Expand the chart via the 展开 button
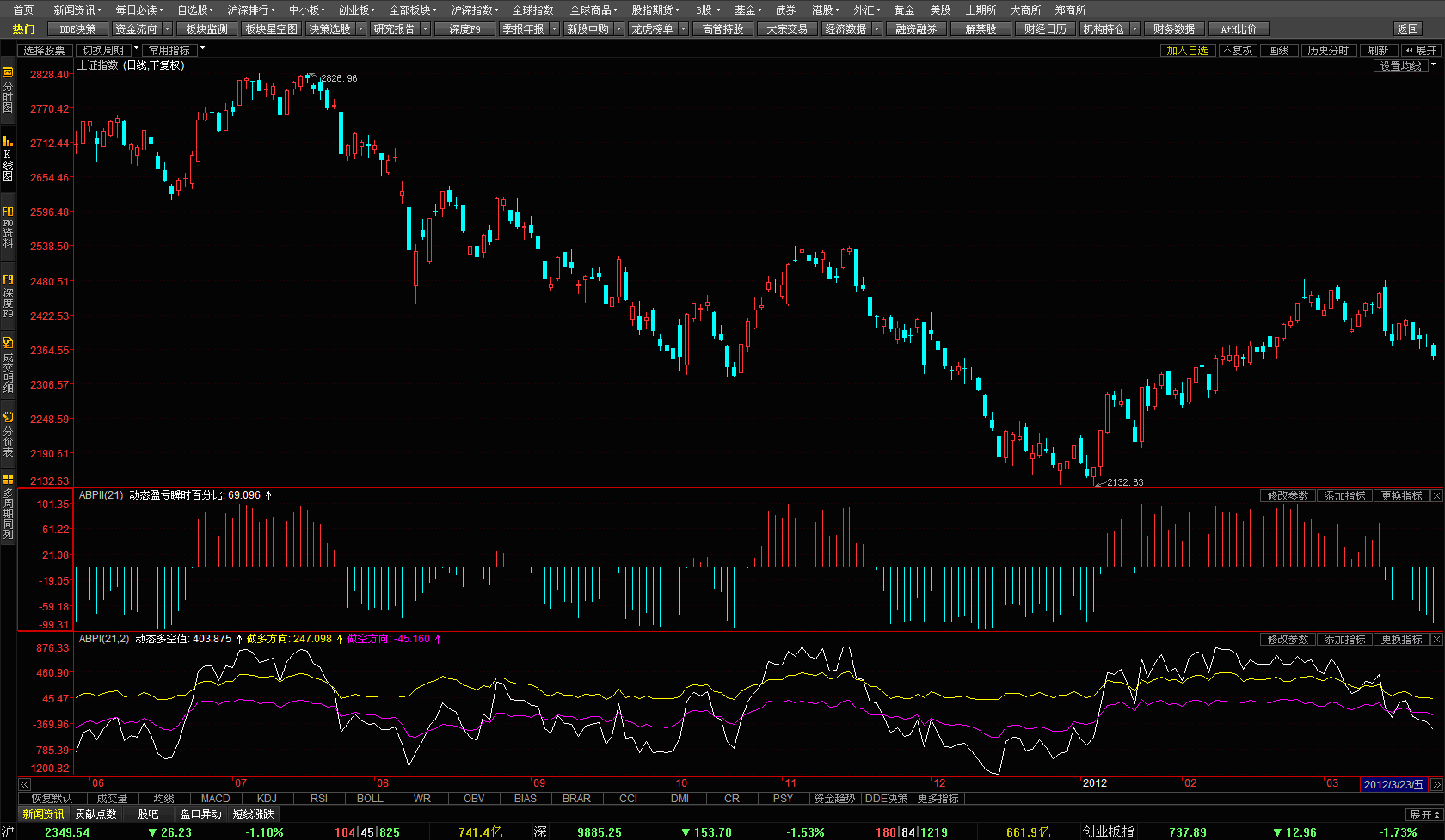Viewport: 1445px width, 840px height. [x=1421, y=51]
